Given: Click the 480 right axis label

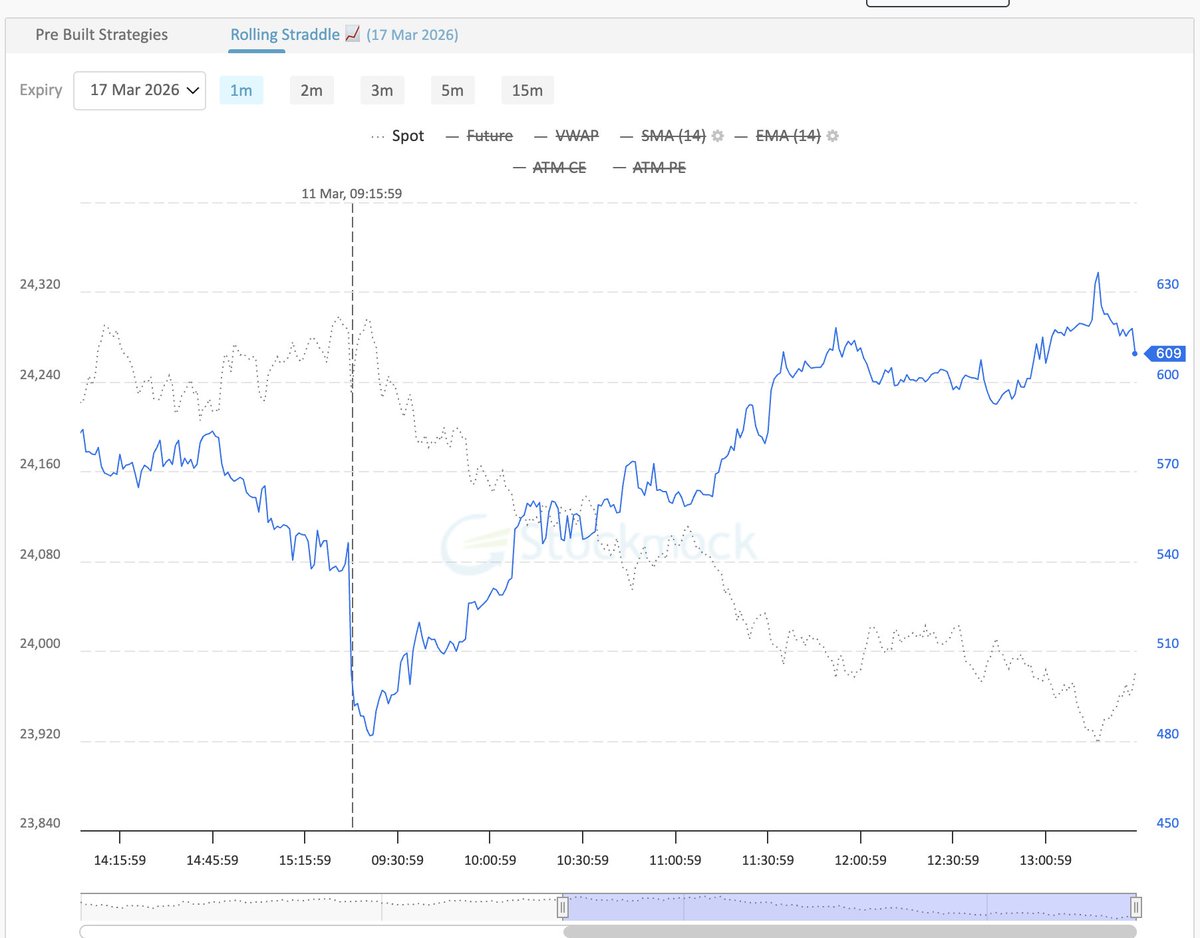Looking at the screenshot, I should point(1167,733).
